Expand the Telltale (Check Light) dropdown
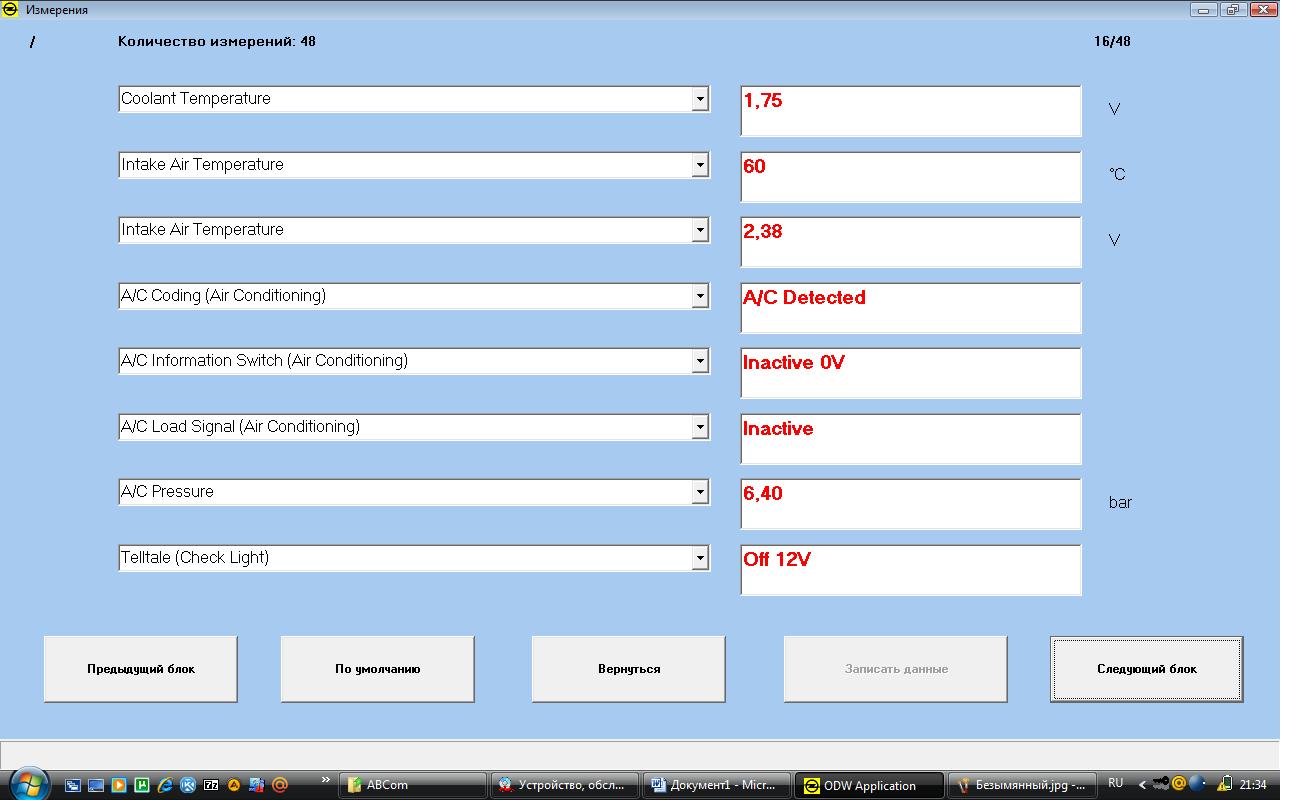This screenshot has width=1302, height=800. [x=700, y=558]
